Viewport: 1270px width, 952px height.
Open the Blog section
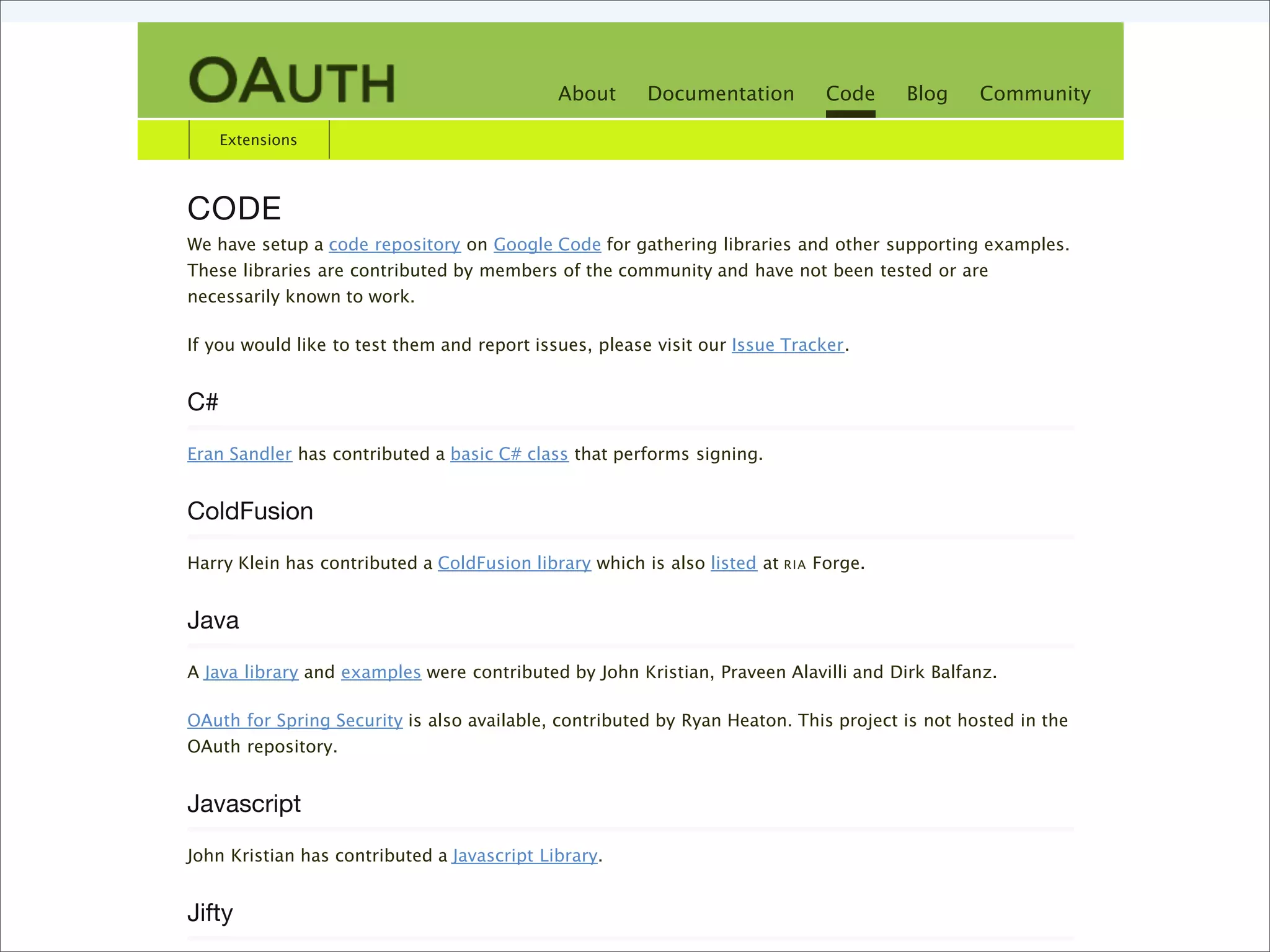[x=926, y=94]
